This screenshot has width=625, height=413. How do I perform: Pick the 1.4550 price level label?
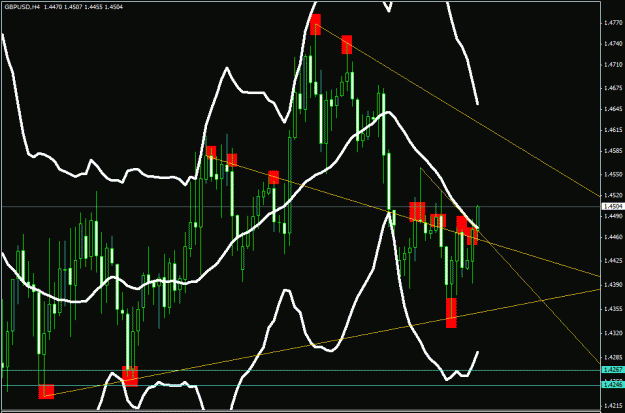point(612,174)
